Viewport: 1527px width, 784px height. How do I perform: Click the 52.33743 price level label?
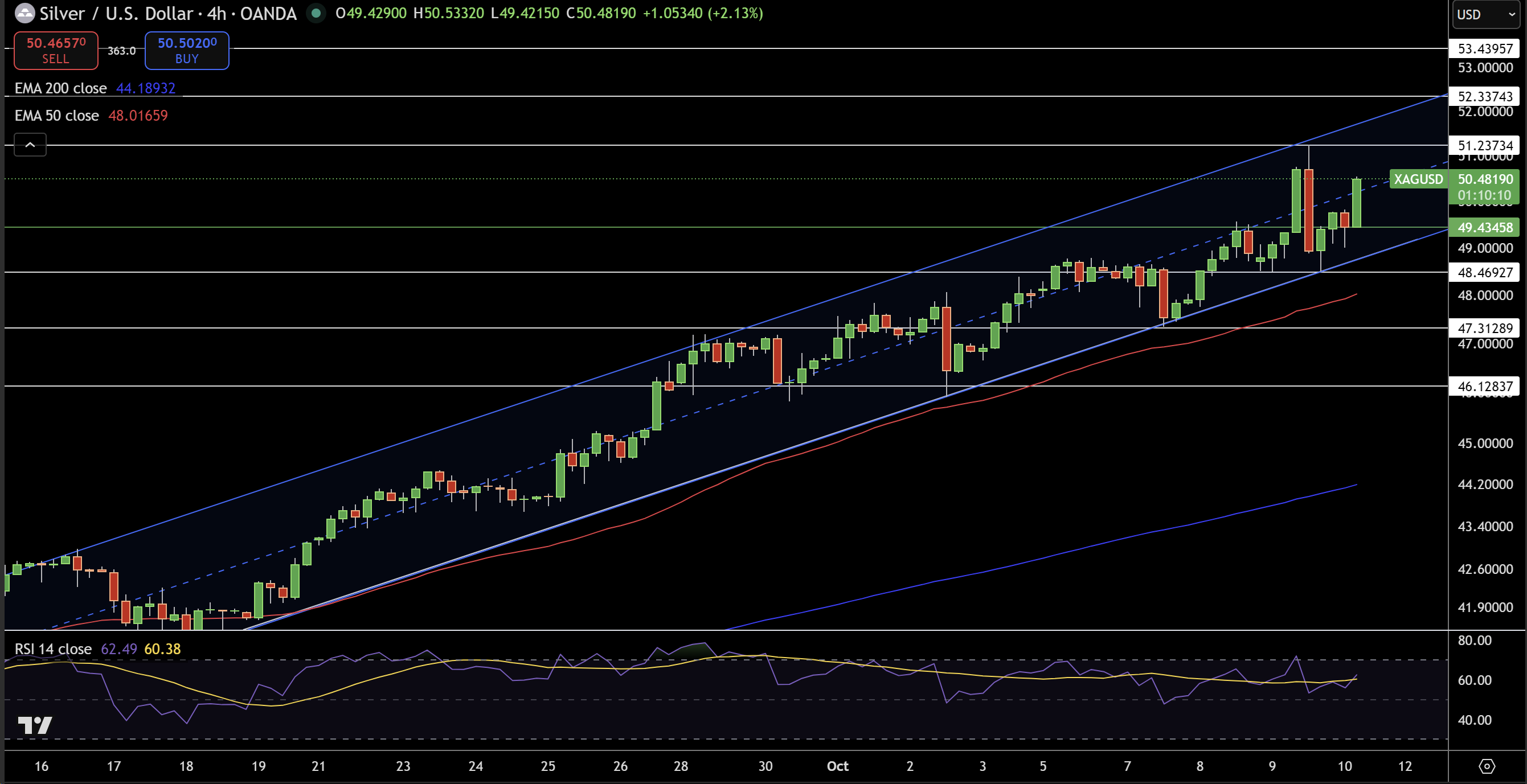pyautogui.click(x=1484, y=96)
